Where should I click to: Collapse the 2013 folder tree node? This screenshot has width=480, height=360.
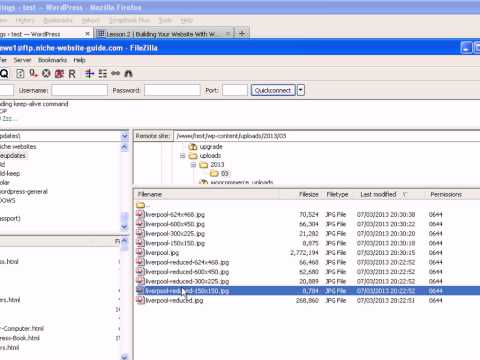coord(193,165)
